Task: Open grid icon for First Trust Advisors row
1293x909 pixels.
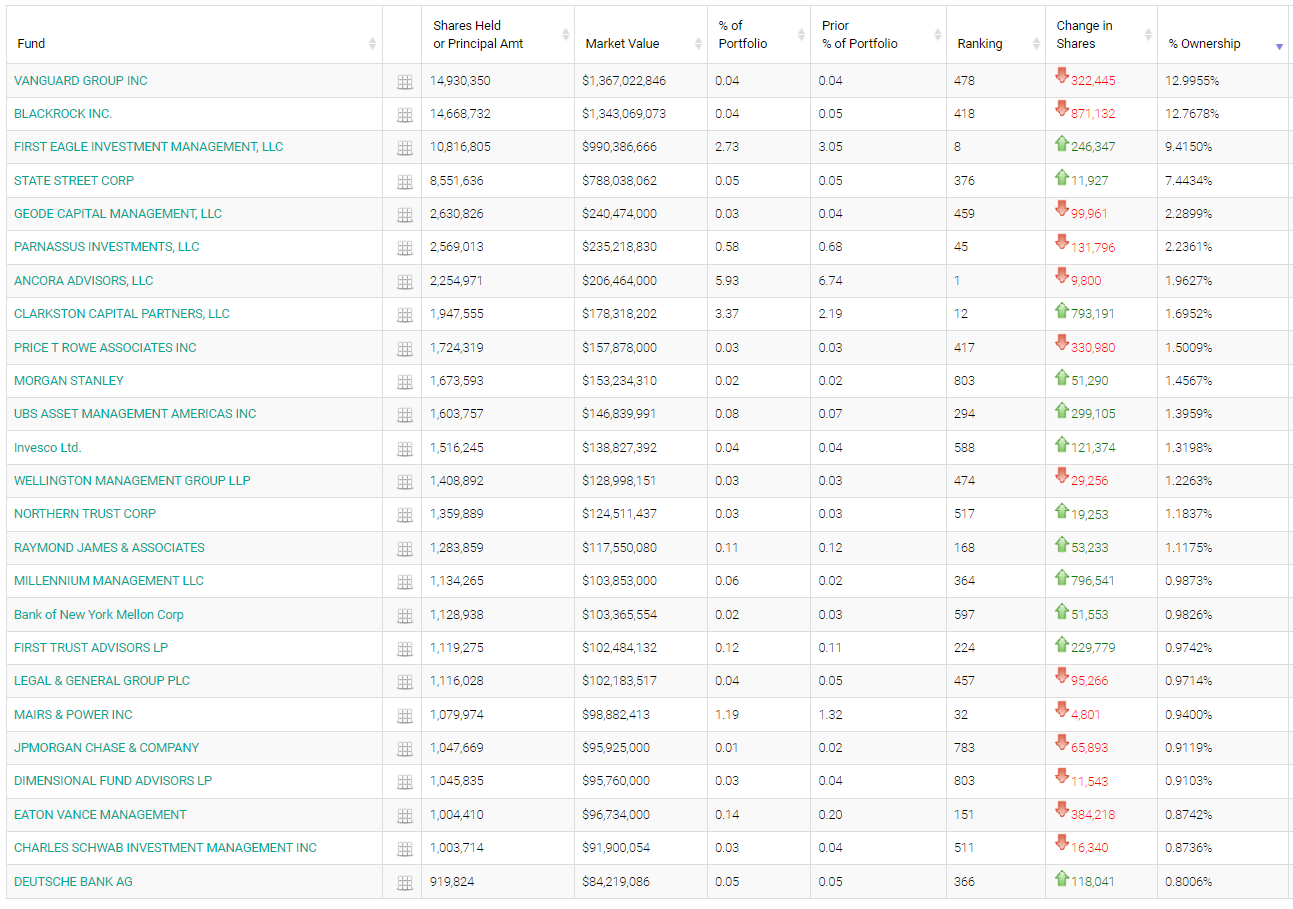Action: click(x=405, y=649)
